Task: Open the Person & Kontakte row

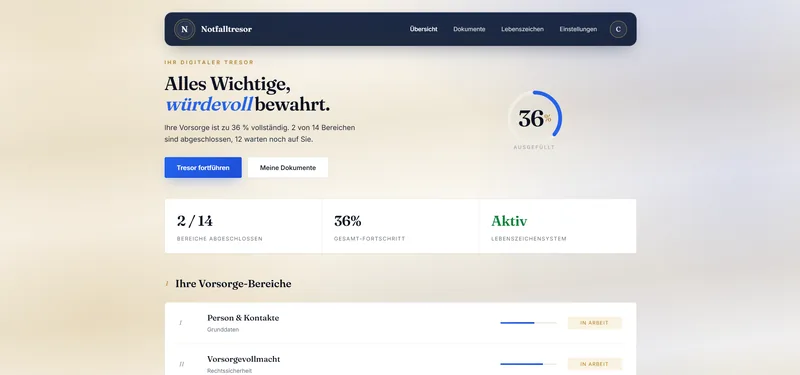Action: click(400, 323)
